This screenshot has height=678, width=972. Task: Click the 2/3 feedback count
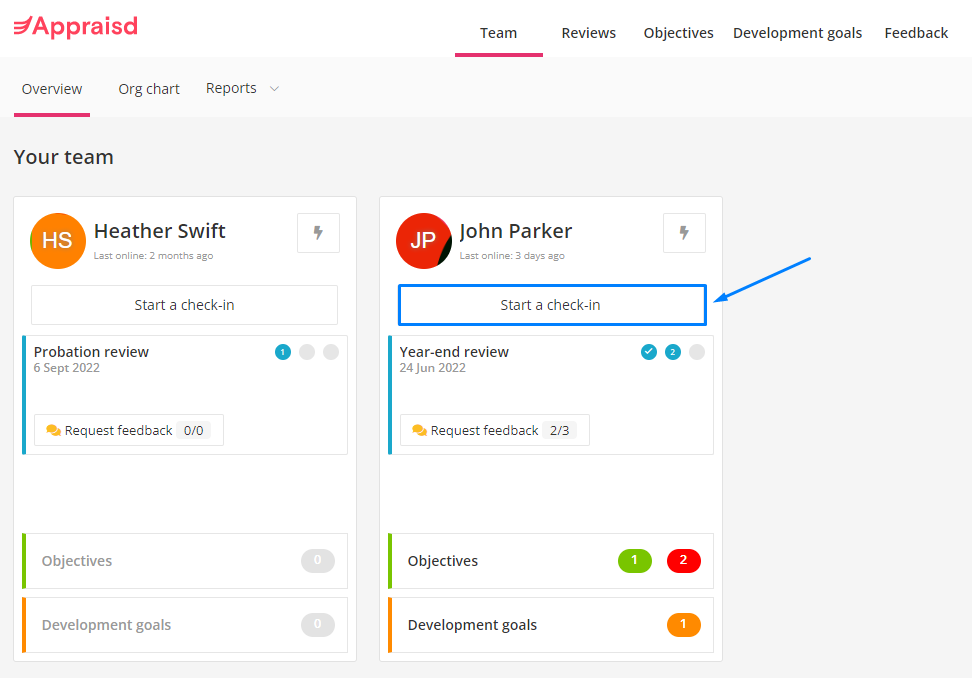pos(560,431)
